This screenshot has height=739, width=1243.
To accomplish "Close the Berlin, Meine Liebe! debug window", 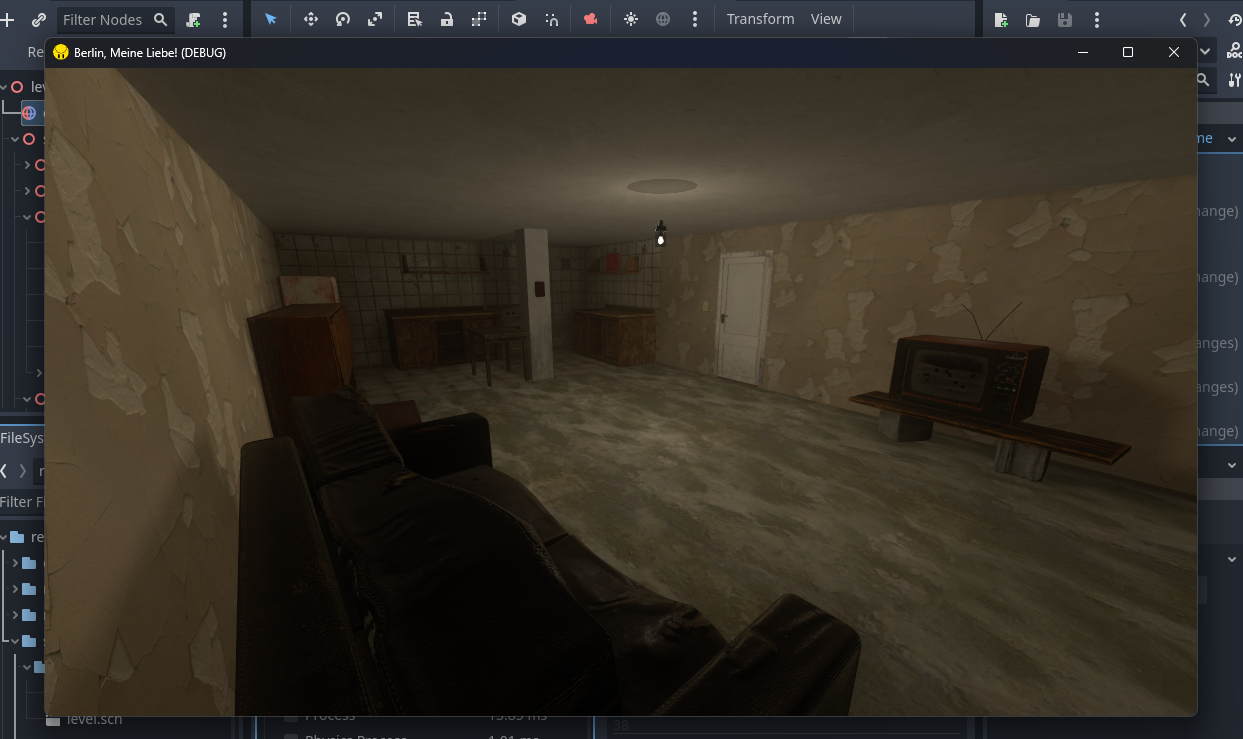I will pyautogui.click(x=1174, y=52).
